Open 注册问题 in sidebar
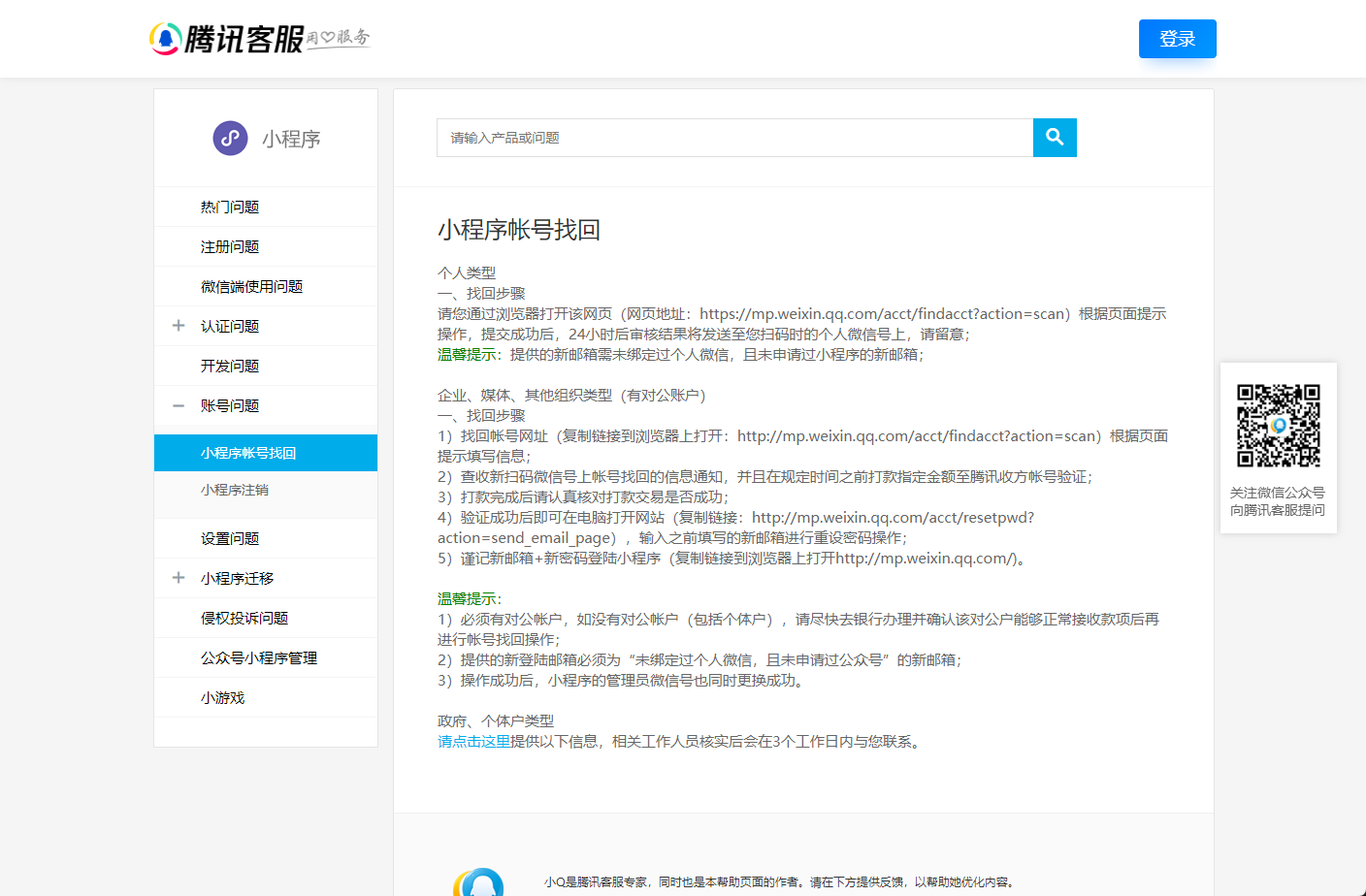The height and width of the screenshot is (896, 1366). (230, 246)
